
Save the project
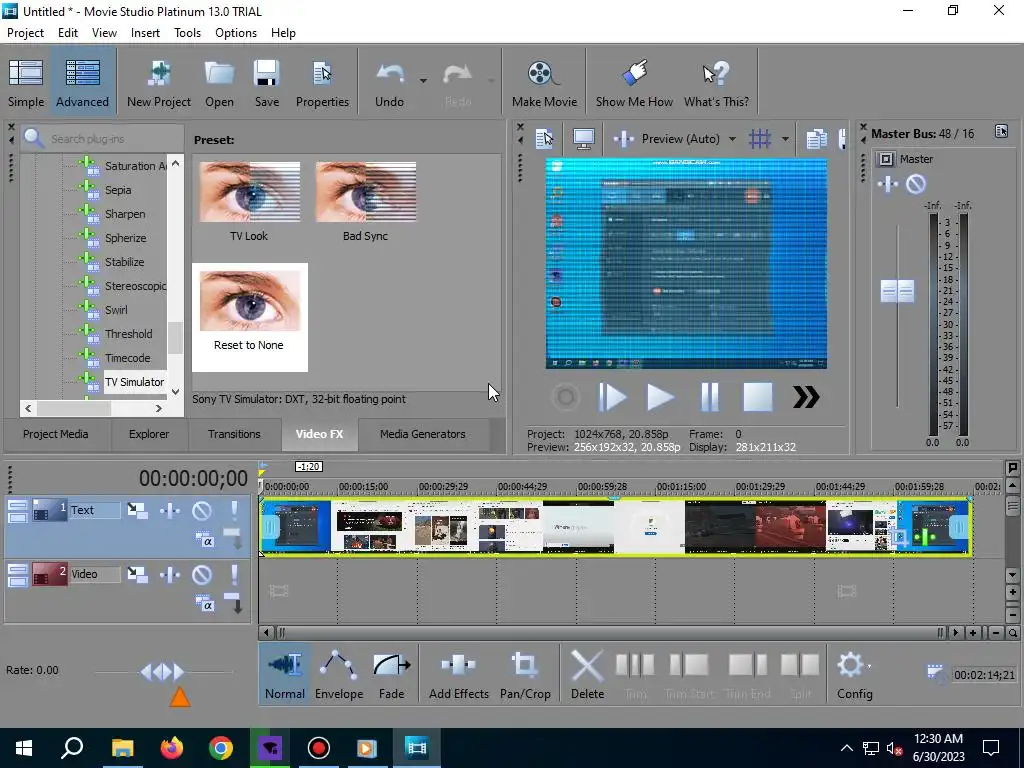266,83
